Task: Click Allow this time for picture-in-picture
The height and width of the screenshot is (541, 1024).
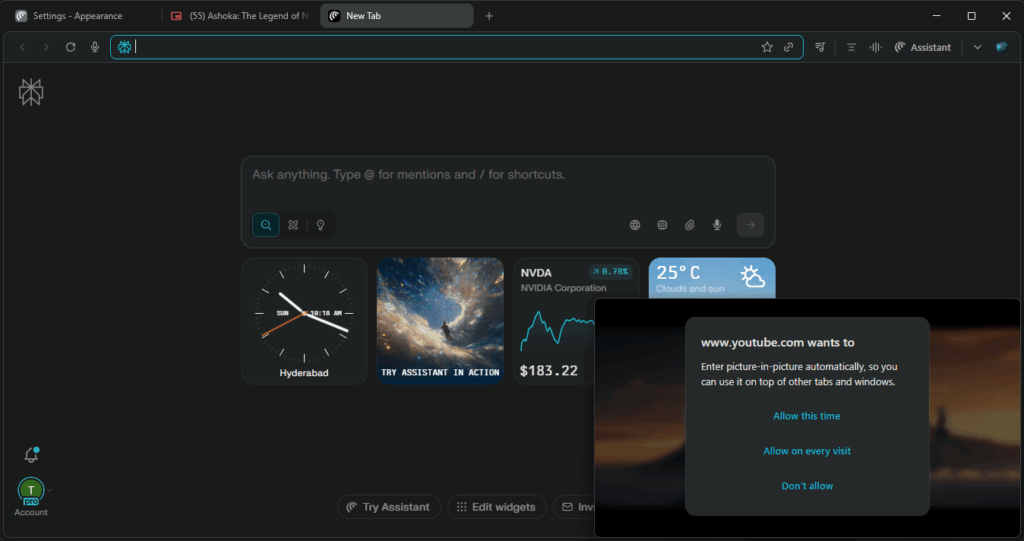Action: point(807,416)
